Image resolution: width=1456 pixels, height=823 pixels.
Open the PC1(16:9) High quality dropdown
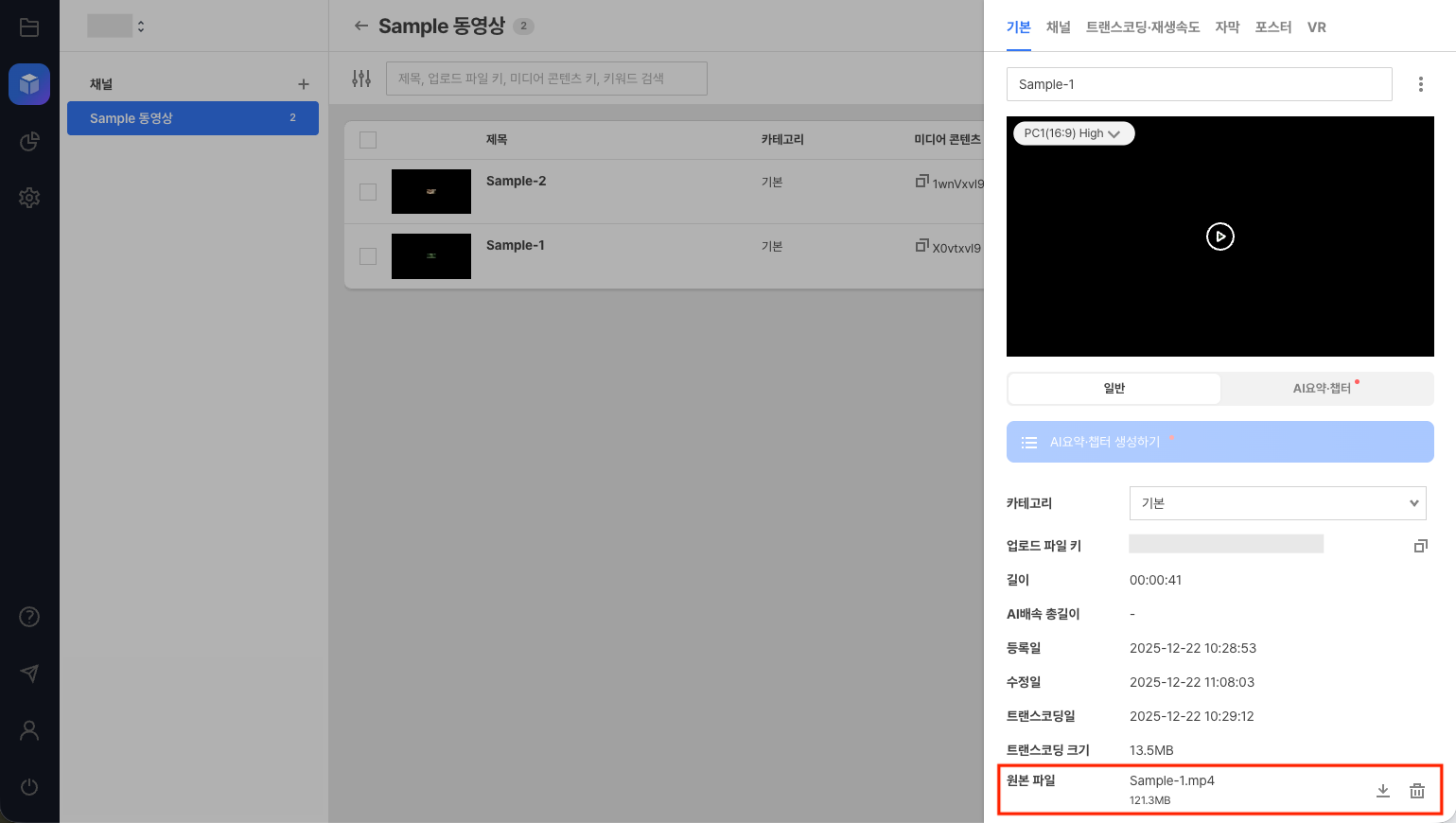(x=1074, y=133)
